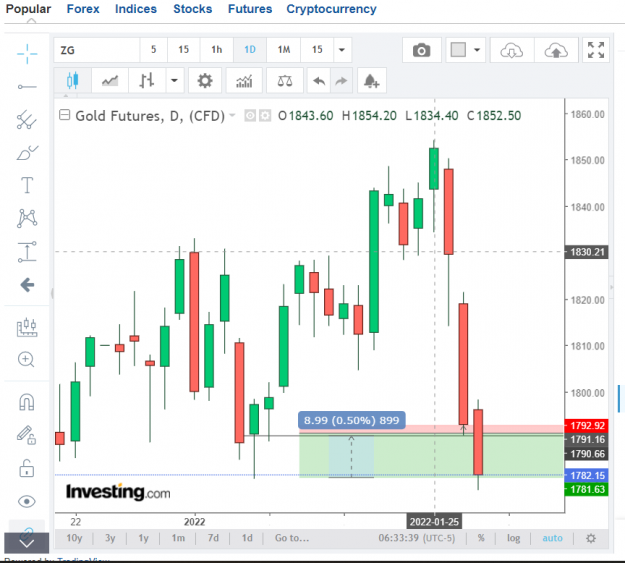Image resolution: width=625 pixels, height=563 pixels.
Task: Select the 1D interval
Action: click(250, 50)
